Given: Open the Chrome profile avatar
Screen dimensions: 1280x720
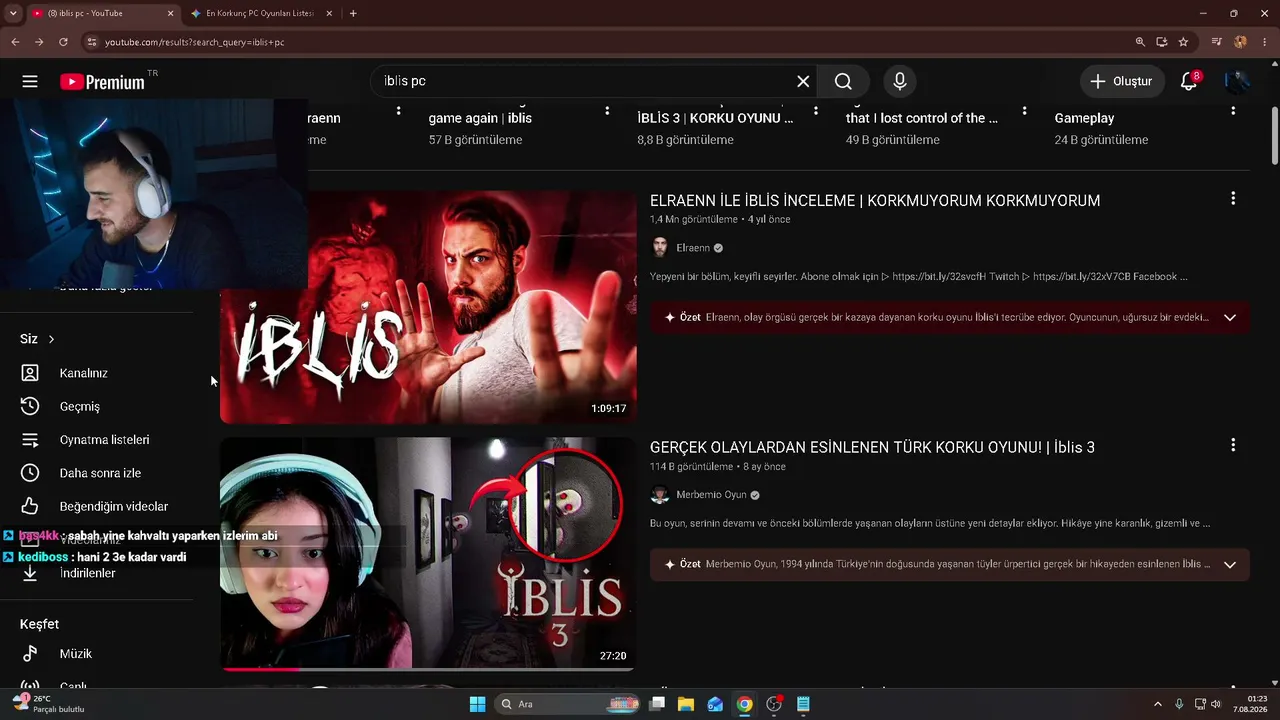Looking at the screenshot, I should 1240,42.
